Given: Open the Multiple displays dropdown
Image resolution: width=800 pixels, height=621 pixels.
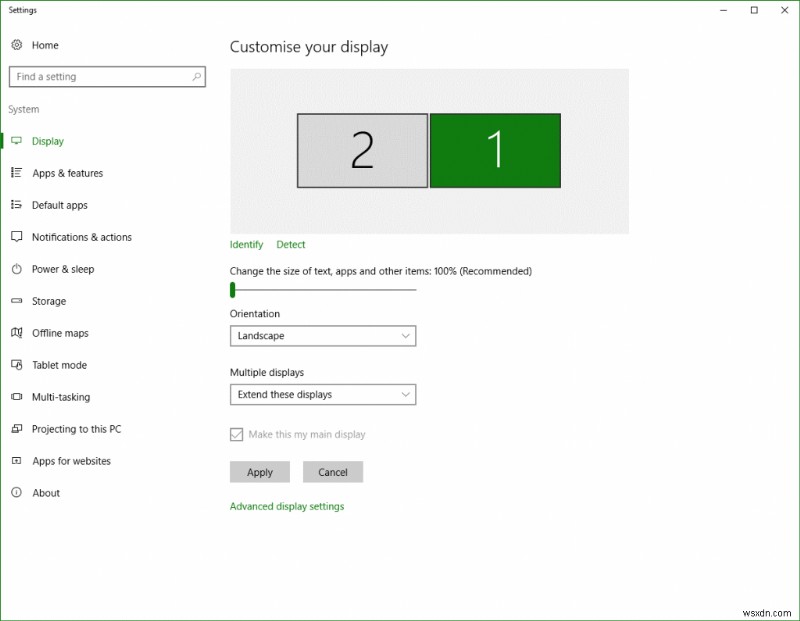Looking at the screenshot, I should coord(322,394).
